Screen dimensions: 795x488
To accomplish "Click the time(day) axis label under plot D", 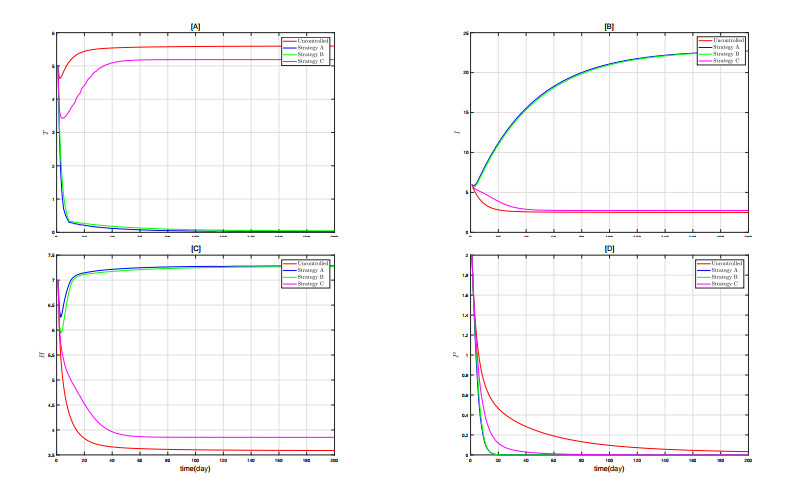I will pos(609,468).
